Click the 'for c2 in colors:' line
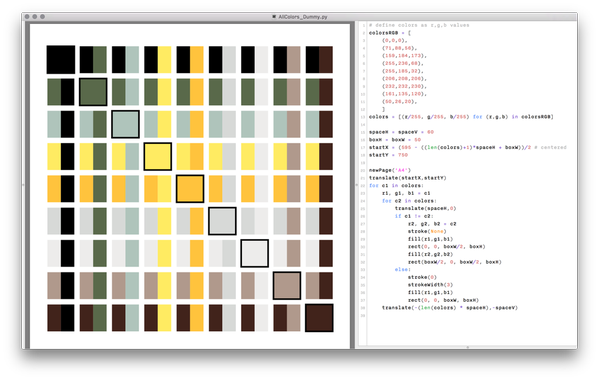The image size is (599, 380). click(x=409, y=201)
